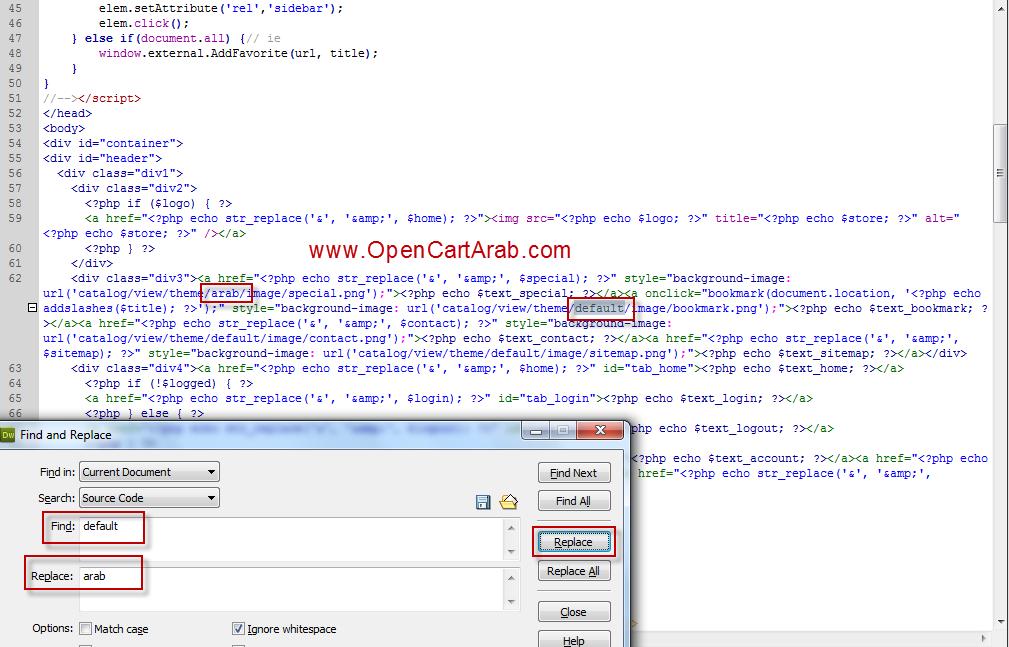Click the word "arab" in the line 62 code
The width and height of the screenshot is (1009, 647).
click(225, 294)
